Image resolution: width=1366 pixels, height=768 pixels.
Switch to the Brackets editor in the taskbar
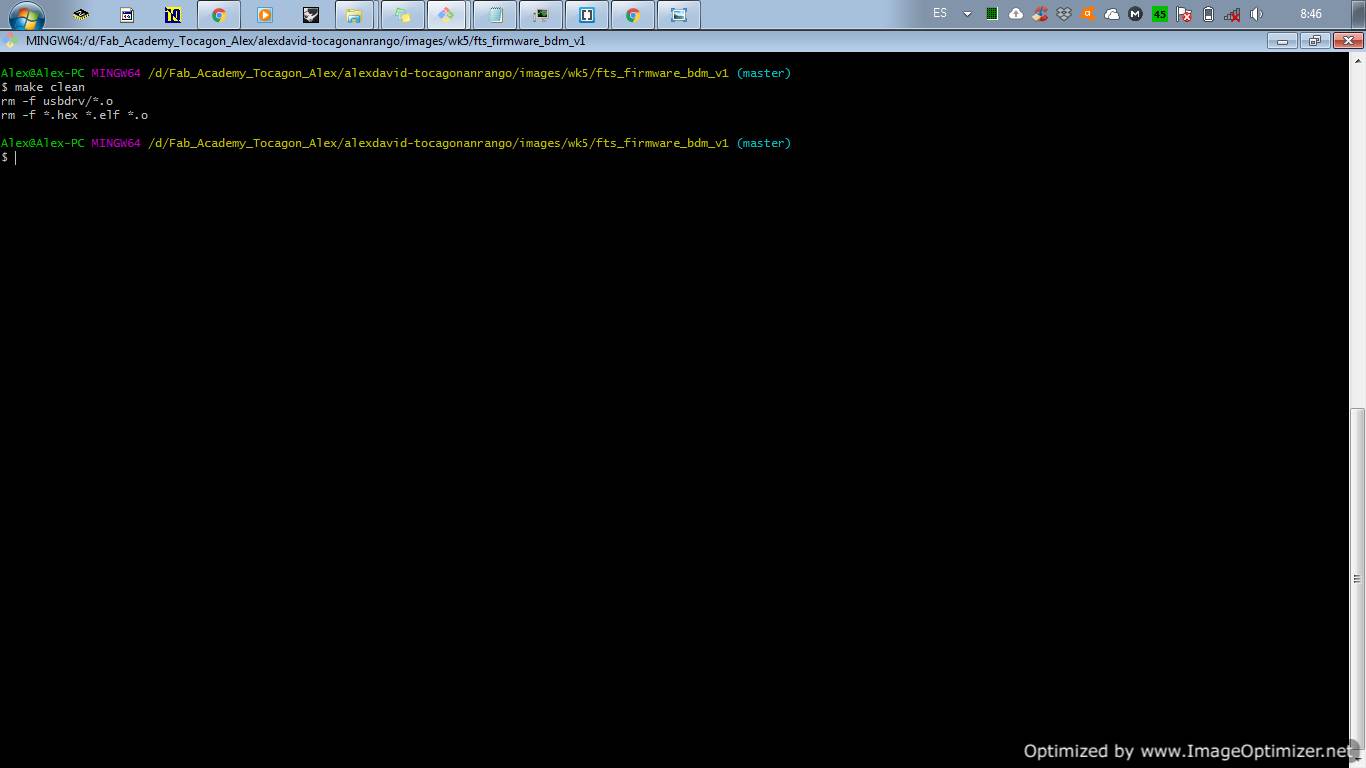click(x=587, y=15)
